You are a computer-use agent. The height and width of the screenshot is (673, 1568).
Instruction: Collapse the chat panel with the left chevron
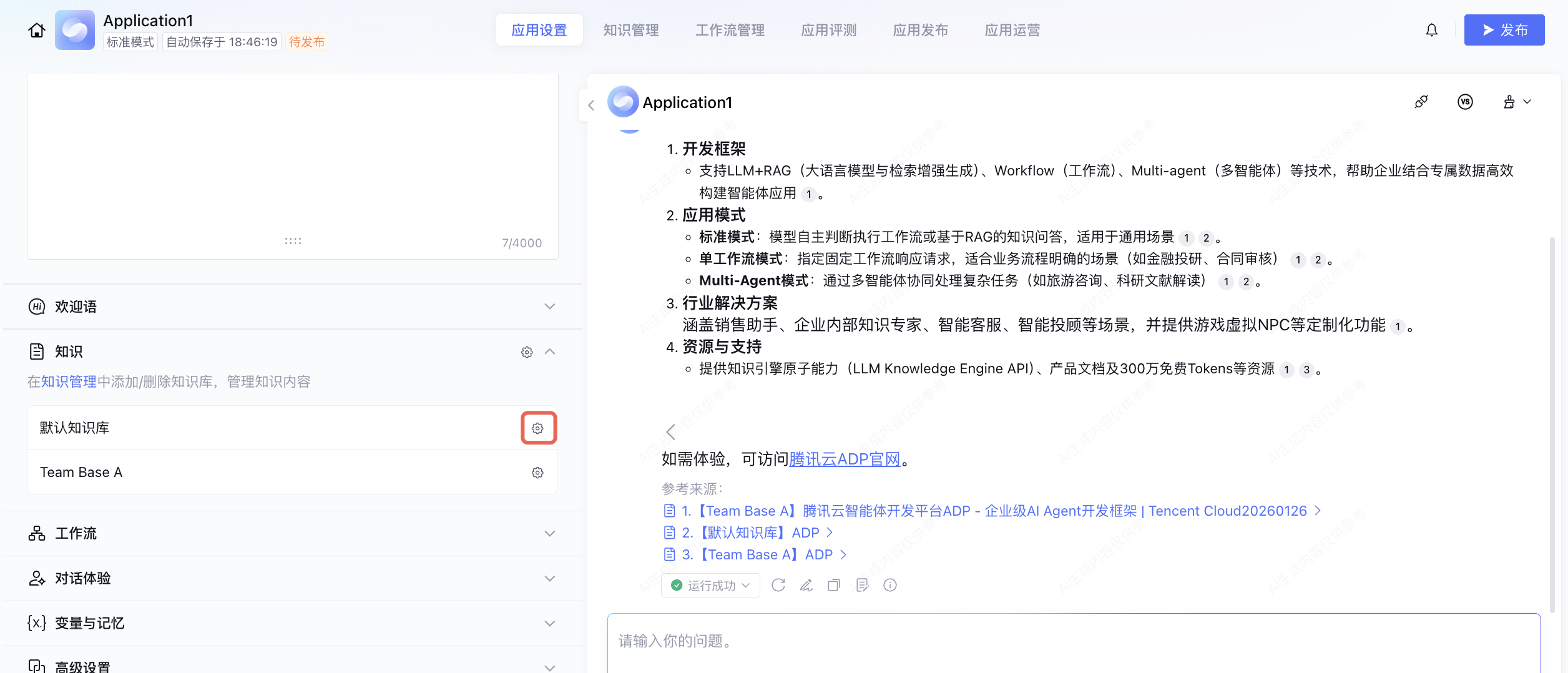(x=591, y=105)
